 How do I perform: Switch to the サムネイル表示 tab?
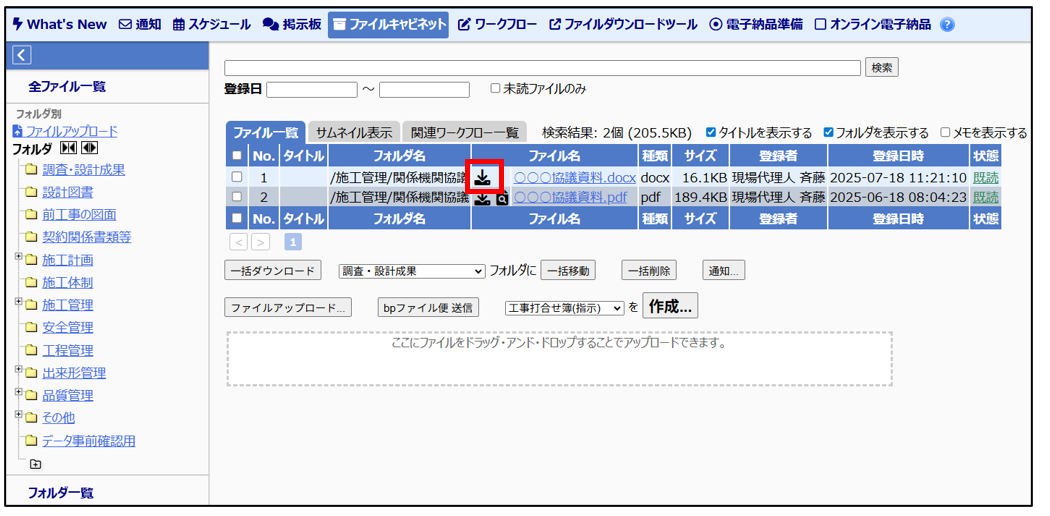tap(353, 133)
